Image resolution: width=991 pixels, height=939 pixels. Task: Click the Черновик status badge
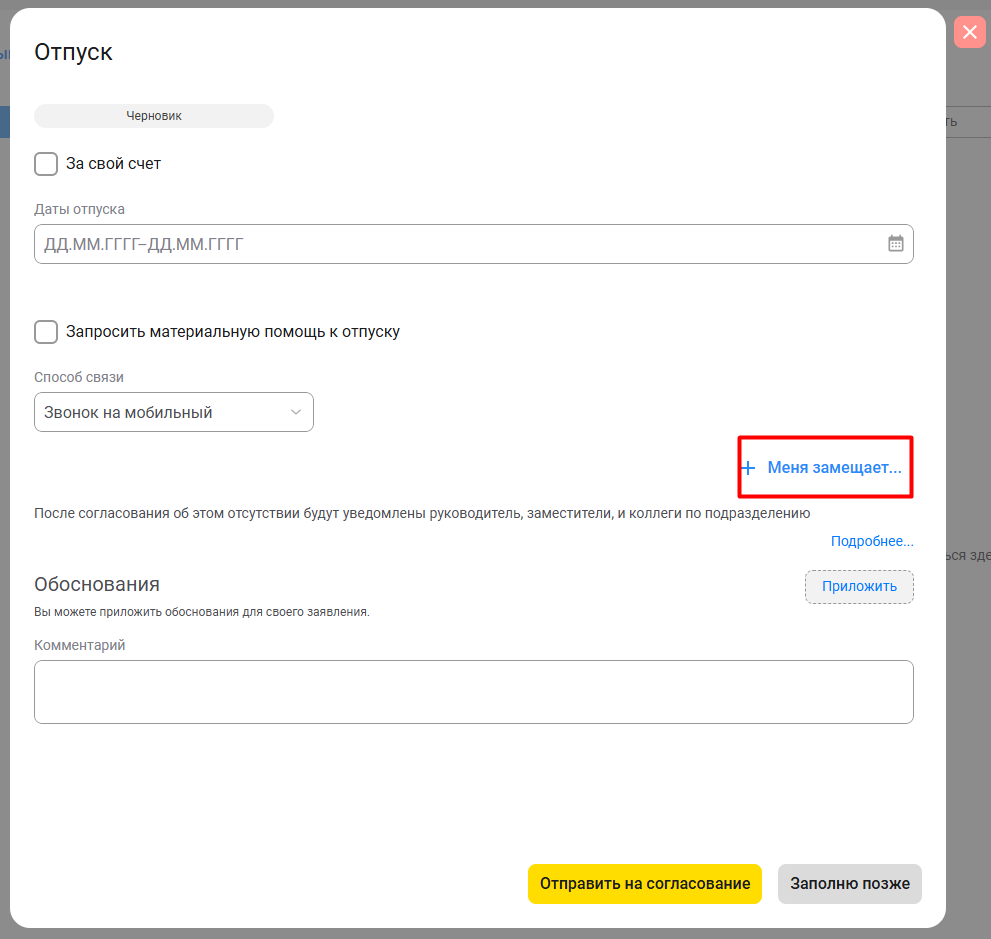click(154, 116)
